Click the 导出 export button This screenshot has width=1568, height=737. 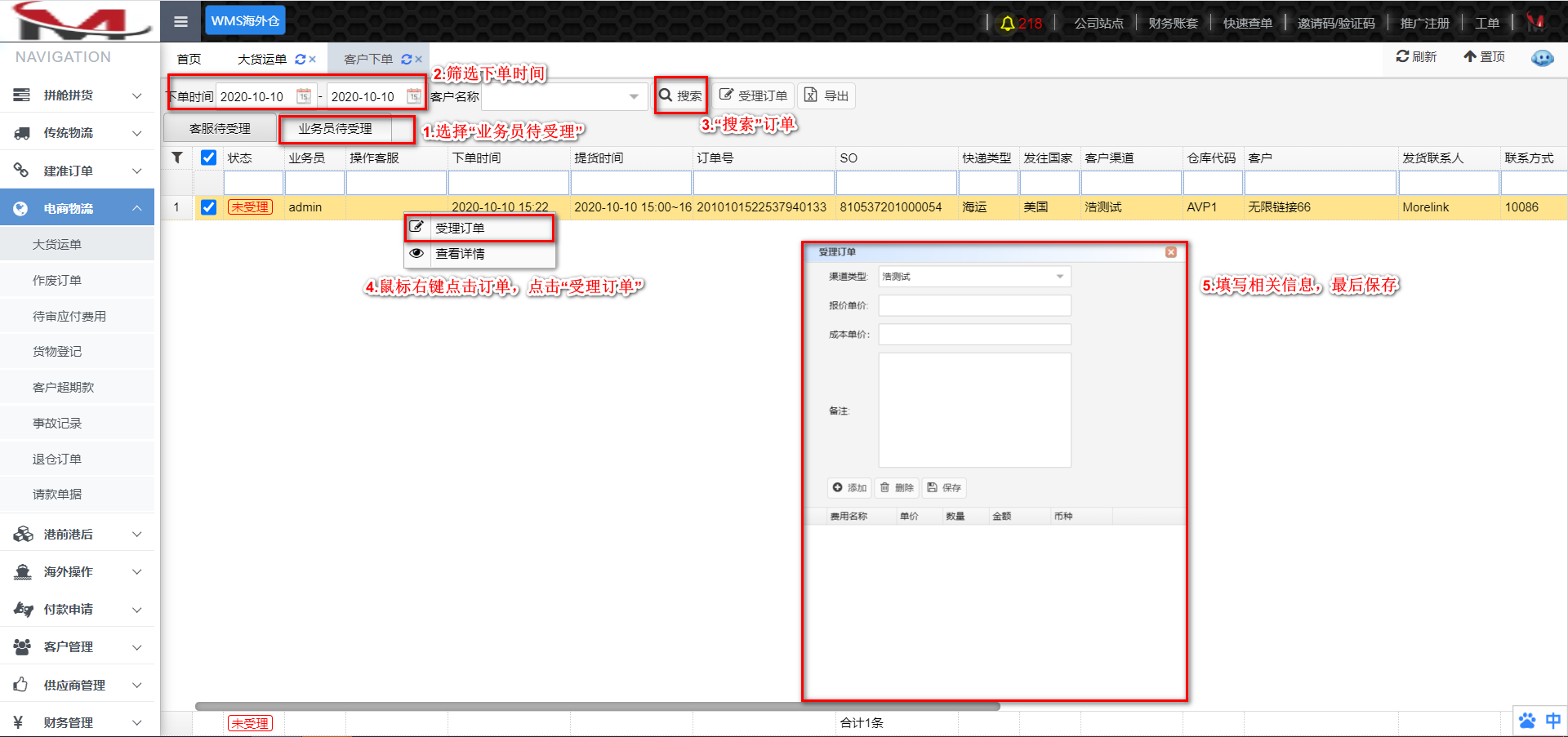826,95
